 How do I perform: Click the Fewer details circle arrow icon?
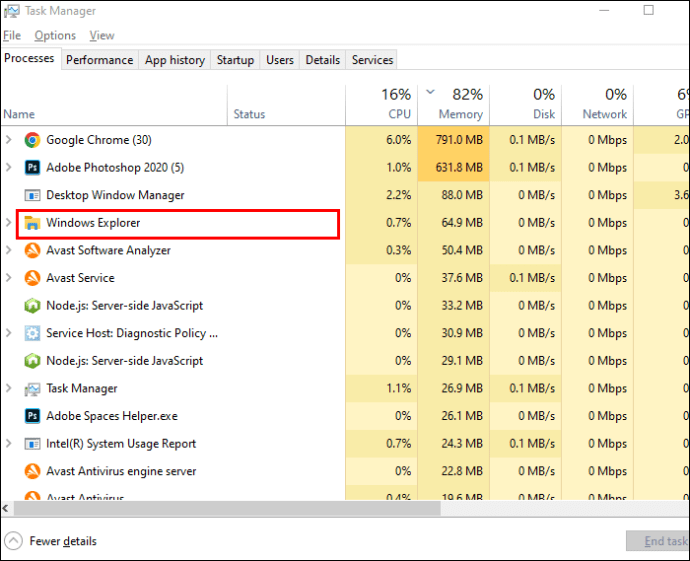coord(13,541)
